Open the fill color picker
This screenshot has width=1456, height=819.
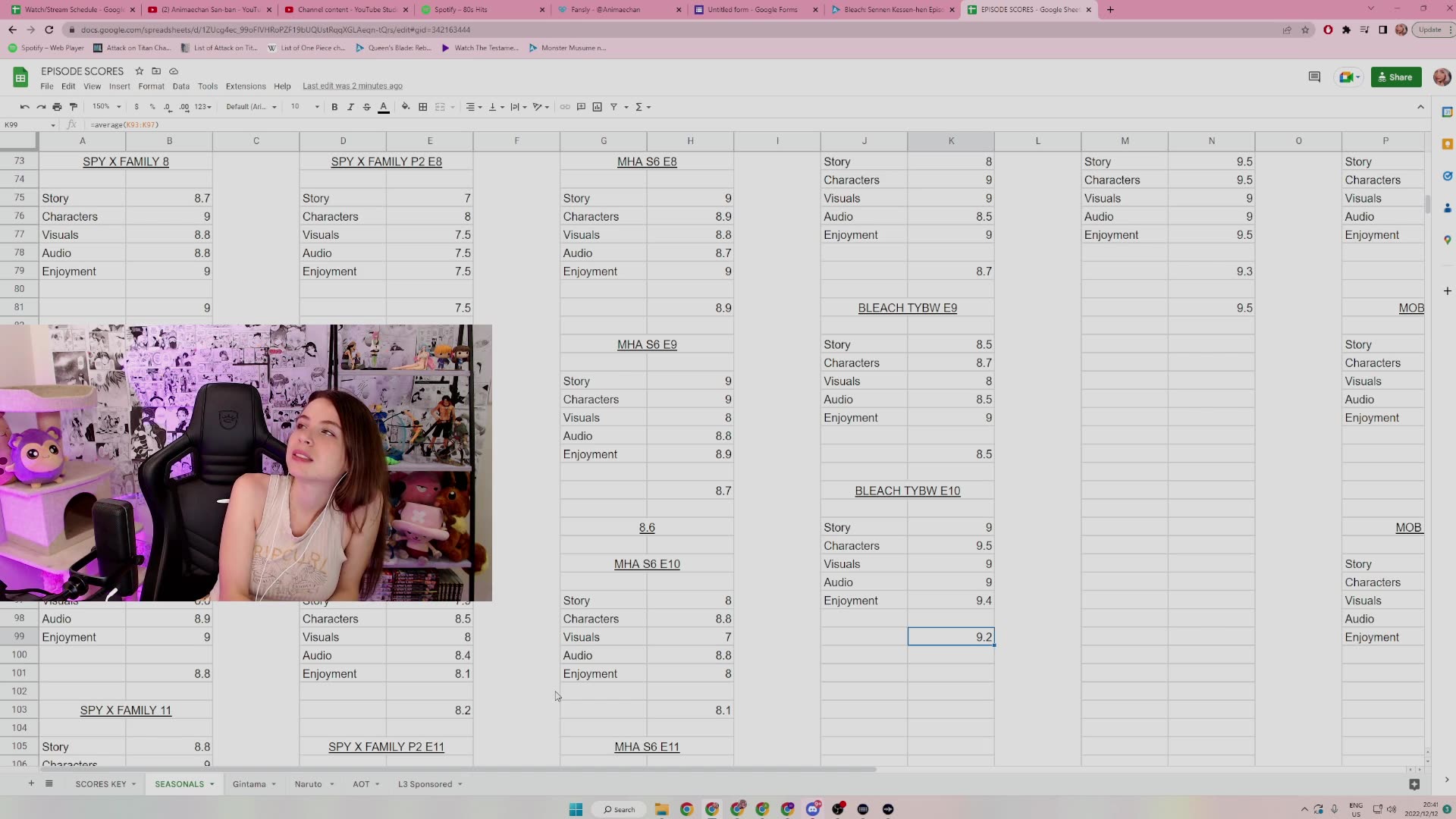pos(406,107)
